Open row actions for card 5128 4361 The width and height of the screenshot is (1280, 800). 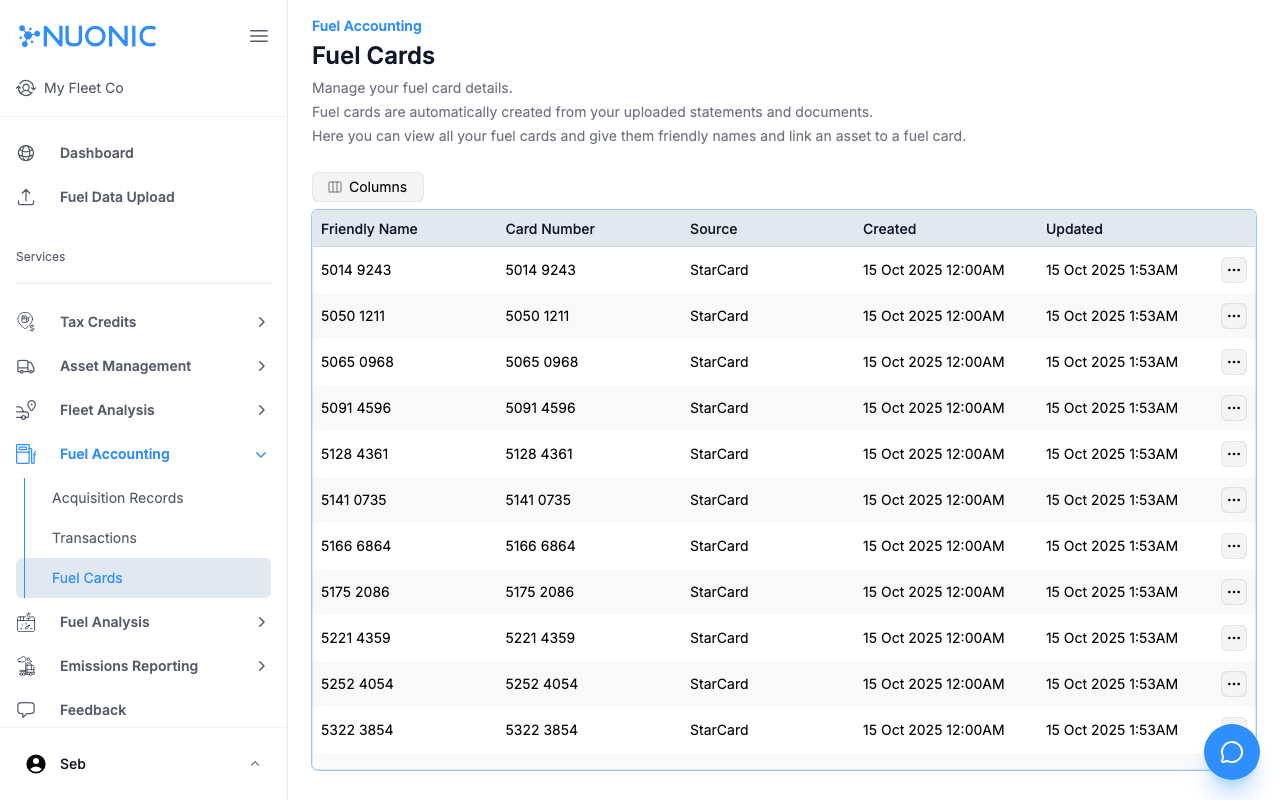click(1234, 454)
